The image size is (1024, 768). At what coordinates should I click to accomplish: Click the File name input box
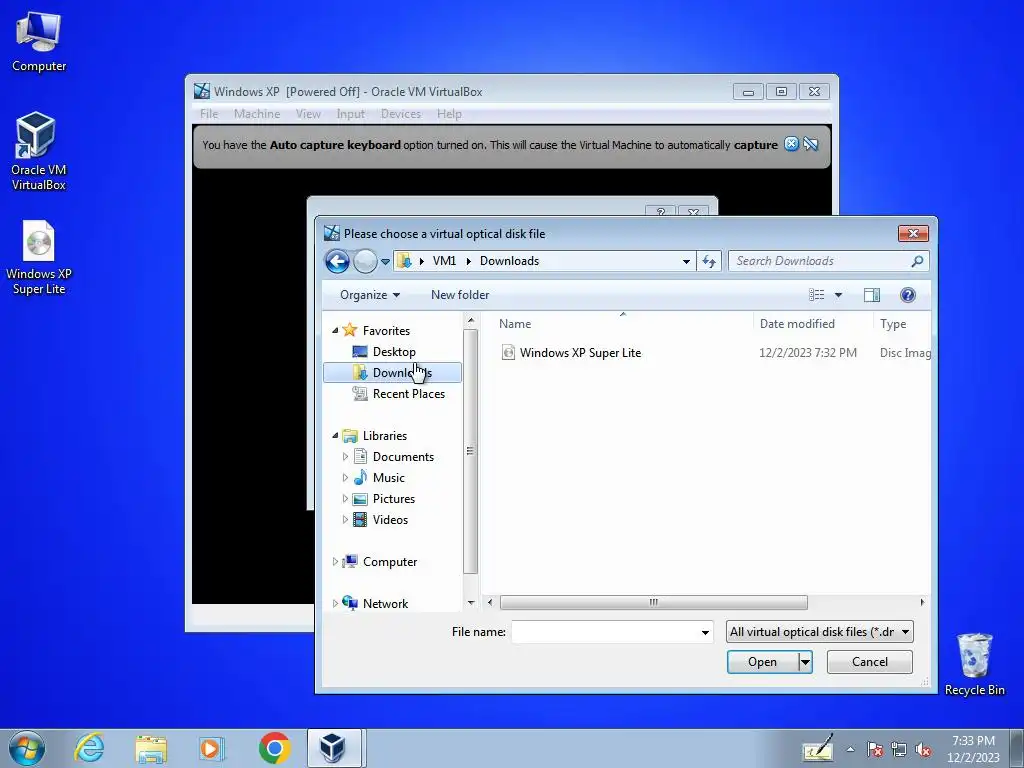point(605,632)
